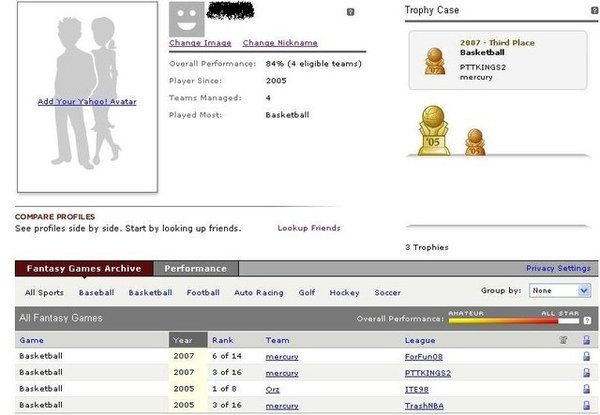Open the ITE98 league link
Image resolution: width=600 pixels, height=415 pixels.
click(417, 389)
